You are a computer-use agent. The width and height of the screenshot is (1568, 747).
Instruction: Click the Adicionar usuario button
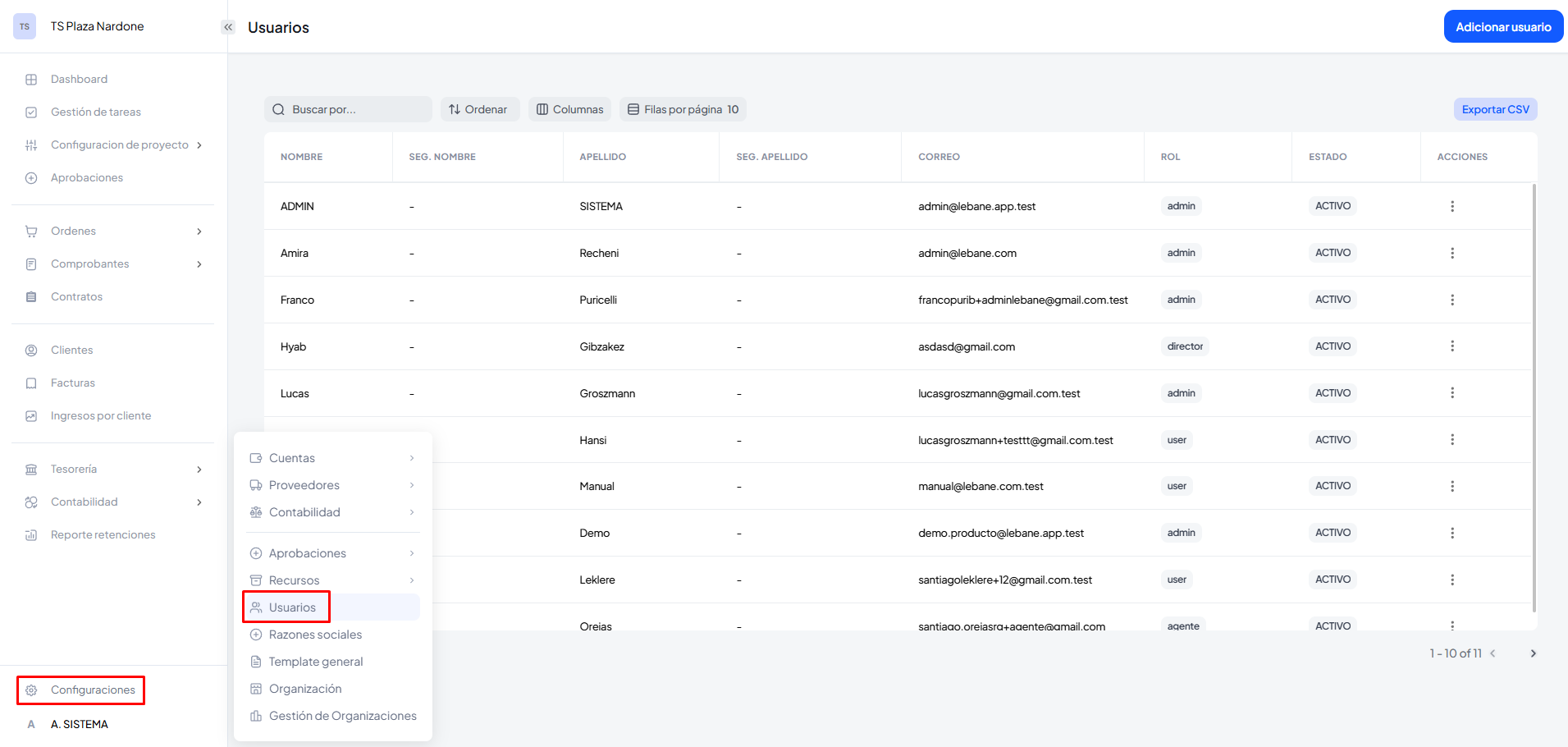point(1502,27)
